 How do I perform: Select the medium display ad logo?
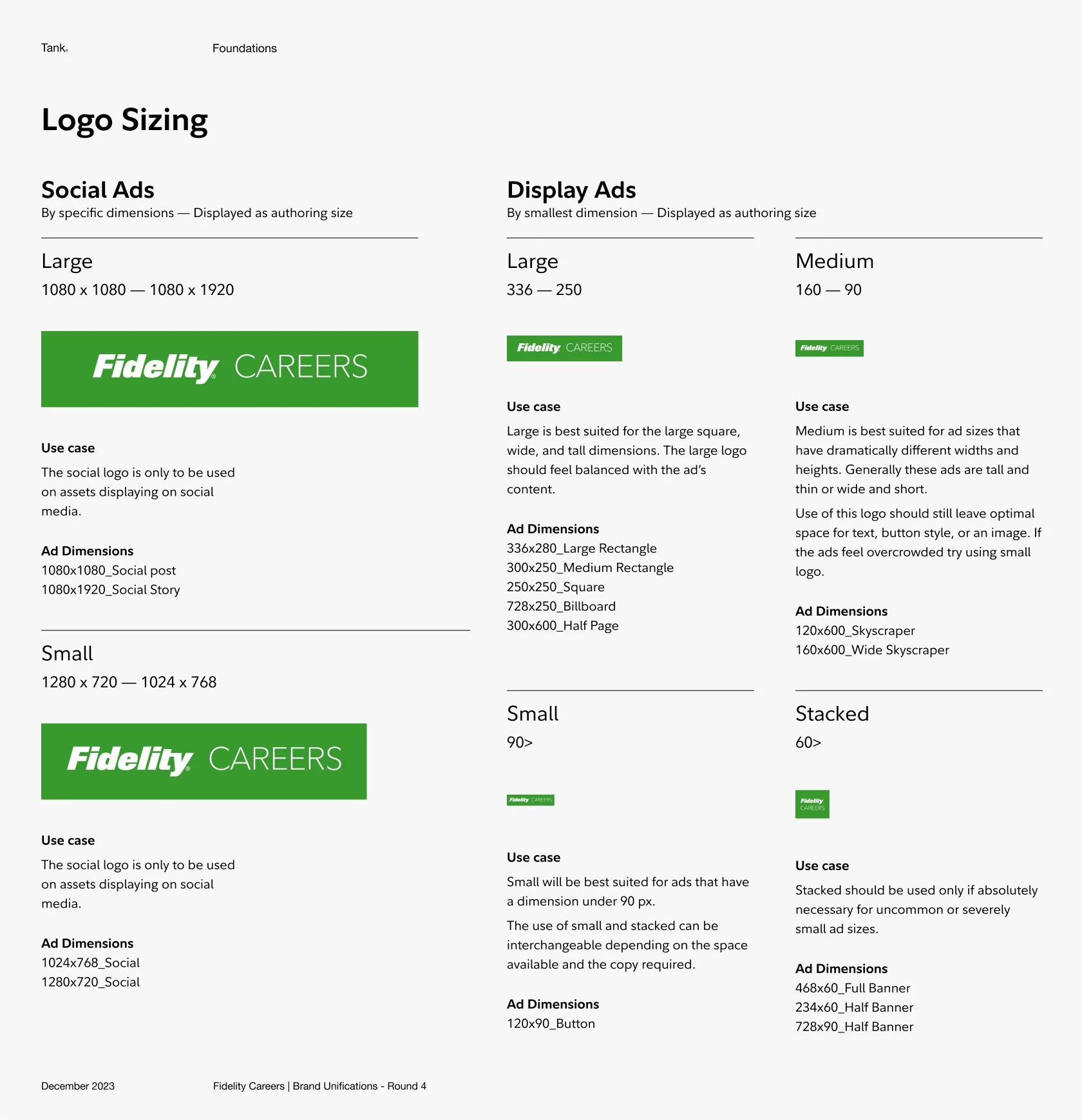(x=829, y=348)
